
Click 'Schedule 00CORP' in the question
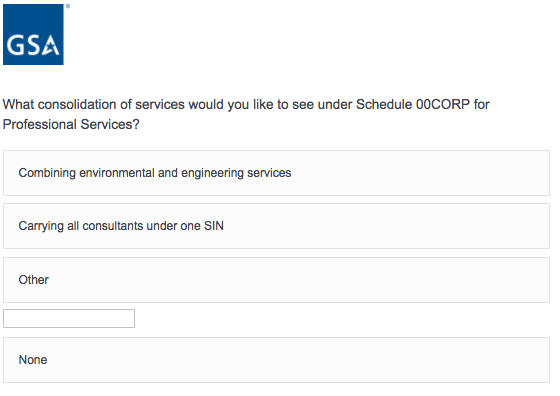(412, 105)
